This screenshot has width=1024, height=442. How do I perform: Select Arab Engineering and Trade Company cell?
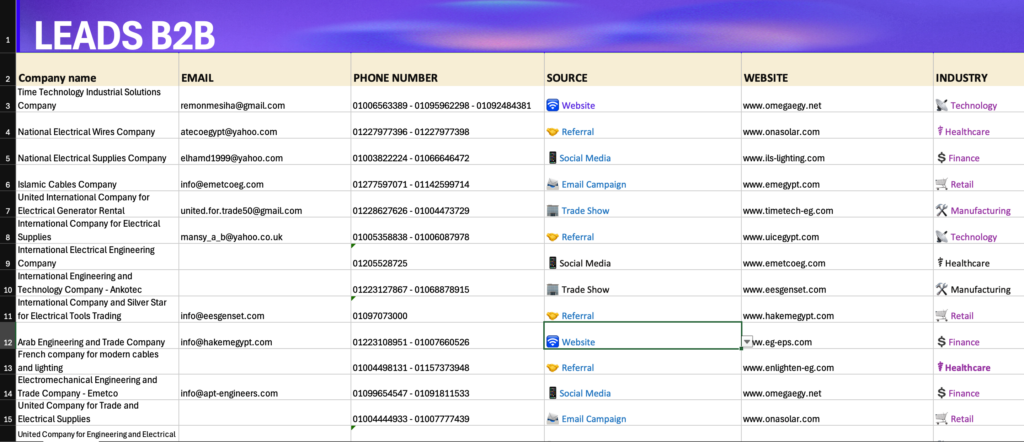(97, 336)
